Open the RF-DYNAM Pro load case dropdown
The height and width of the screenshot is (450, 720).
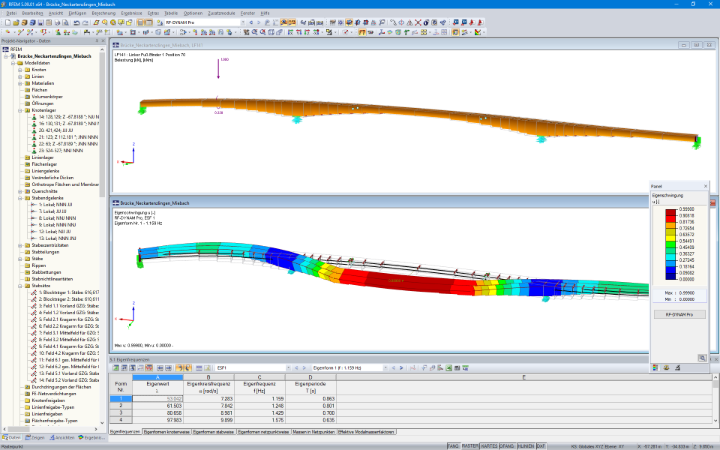(x=243, y=22)
